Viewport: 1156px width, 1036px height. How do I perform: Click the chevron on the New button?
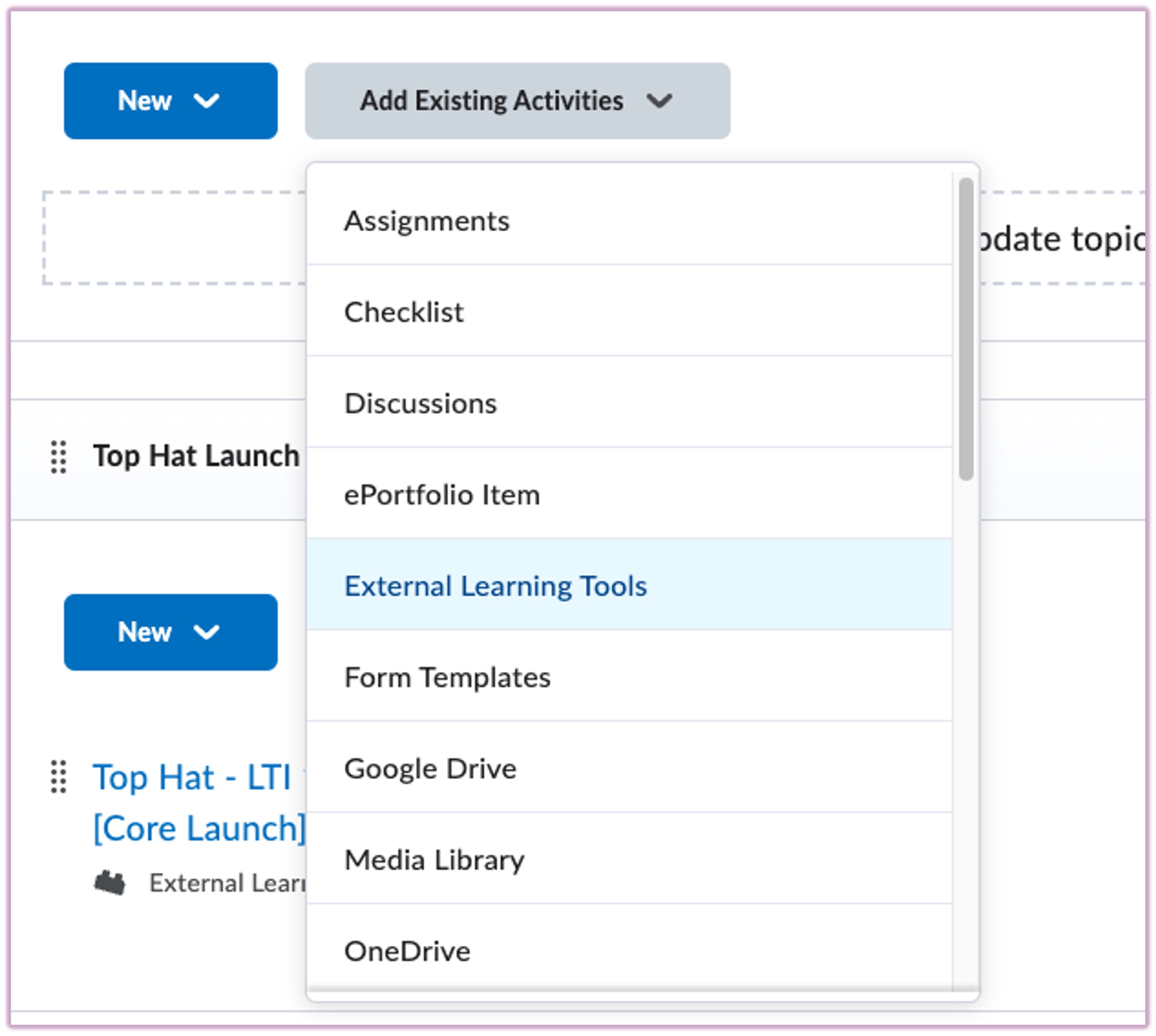207,101
